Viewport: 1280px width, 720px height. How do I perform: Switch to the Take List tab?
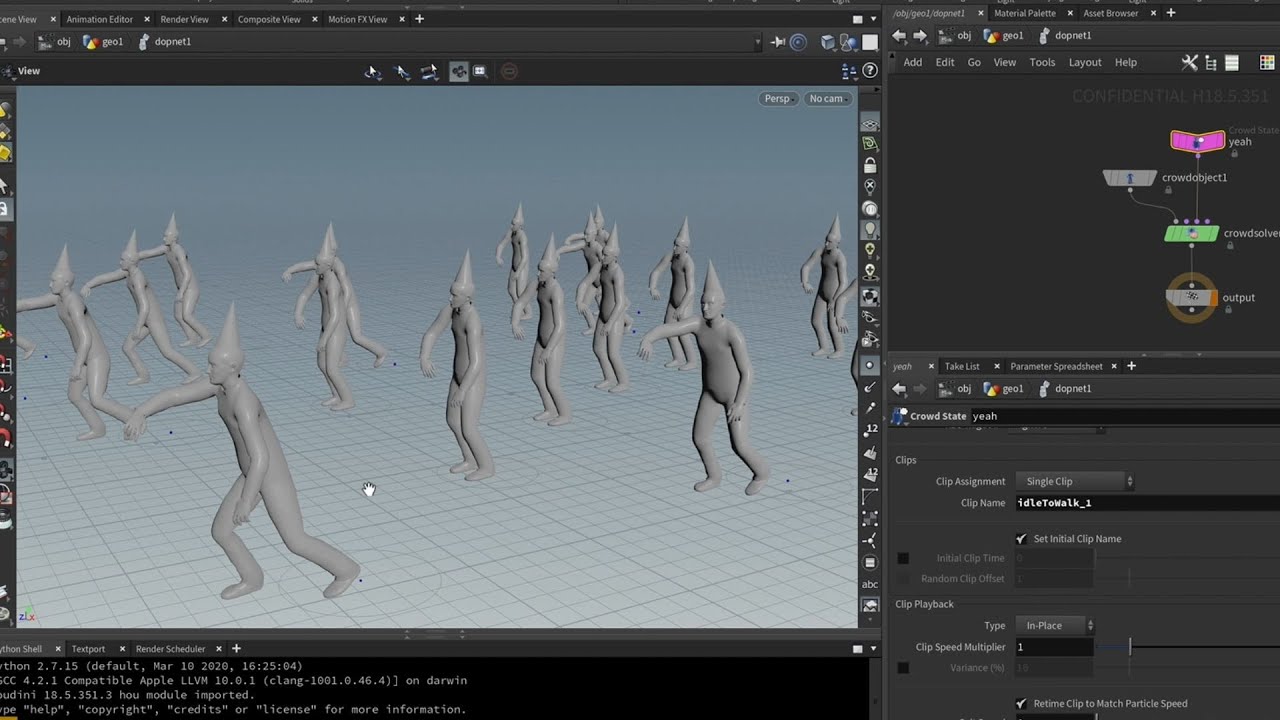click(962, 366)
